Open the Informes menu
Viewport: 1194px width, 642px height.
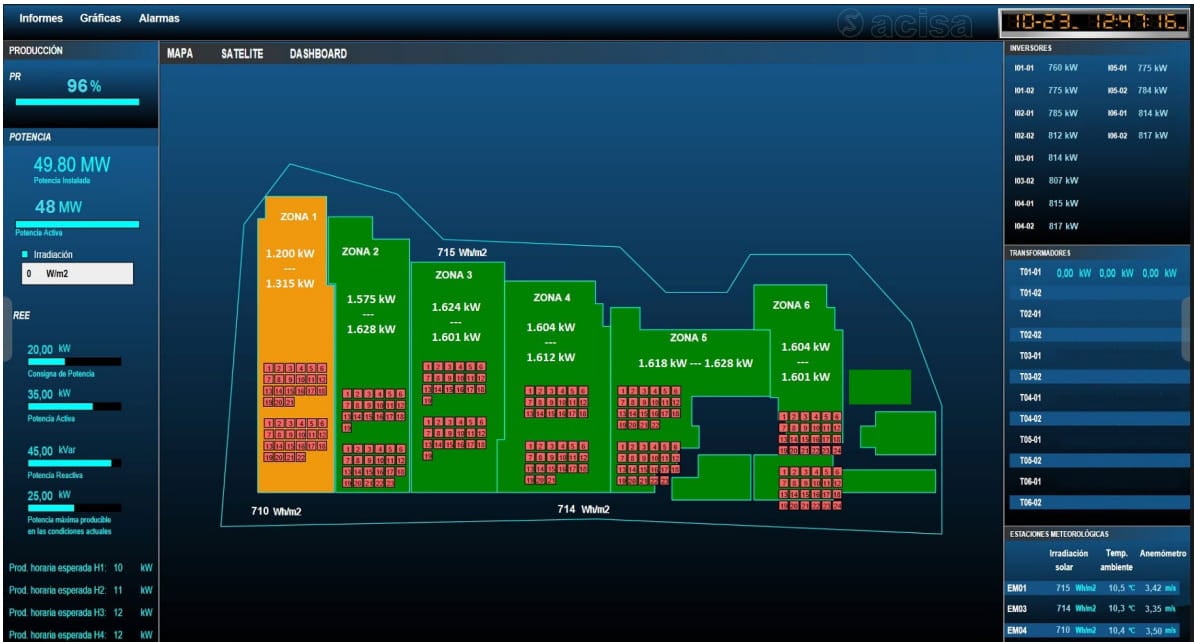41,18
